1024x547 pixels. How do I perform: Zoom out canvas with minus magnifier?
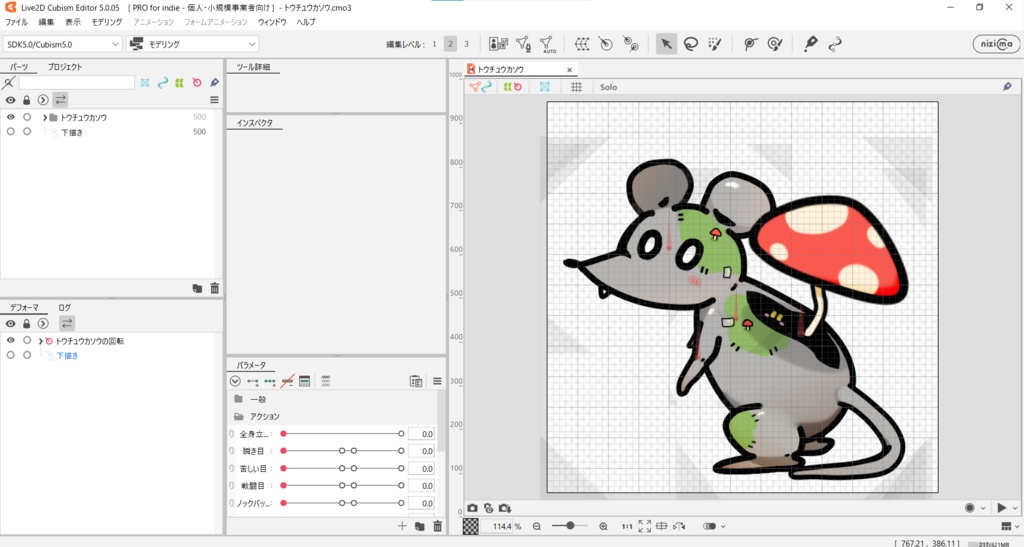click(x=537, y=526)
